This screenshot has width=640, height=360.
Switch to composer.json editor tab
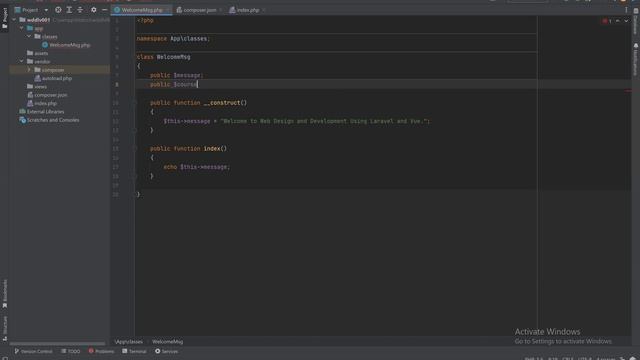pos(200,10)
